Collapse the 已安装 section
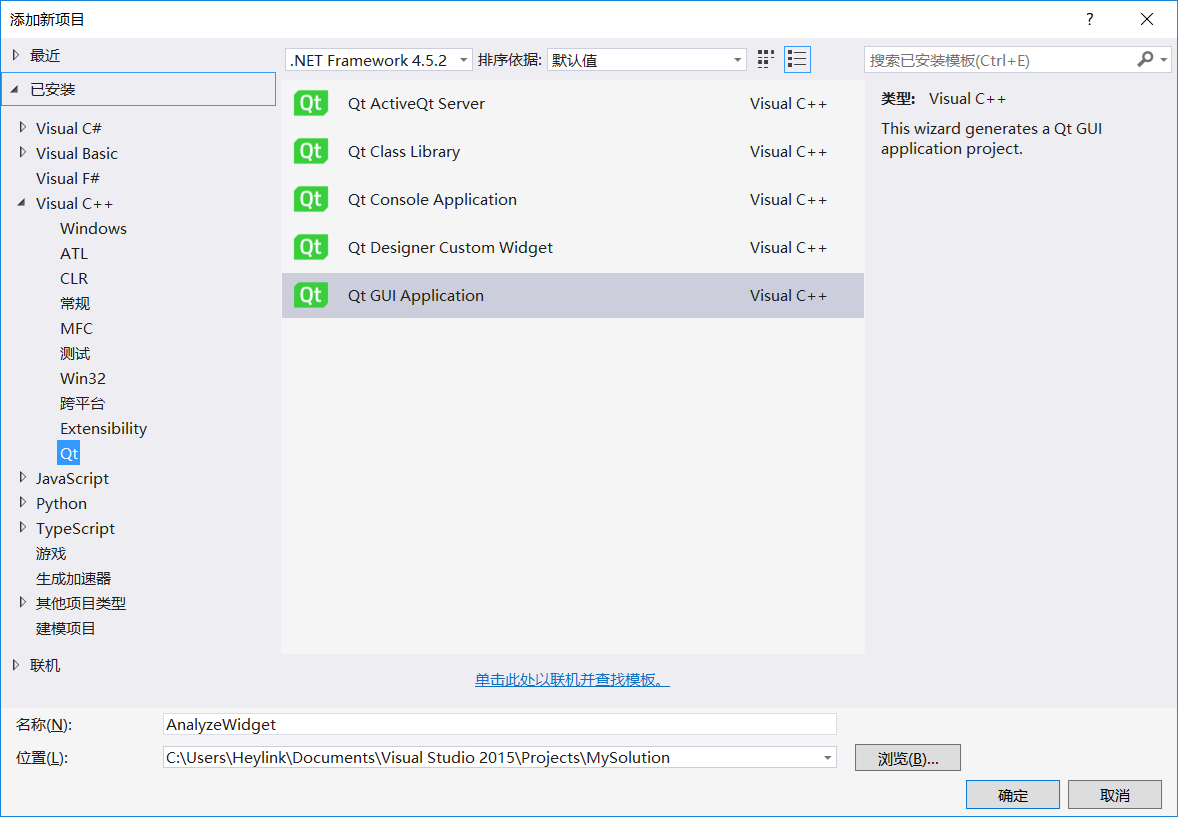The width and height of the screenshot is (1178, 817). pos(14,89)
